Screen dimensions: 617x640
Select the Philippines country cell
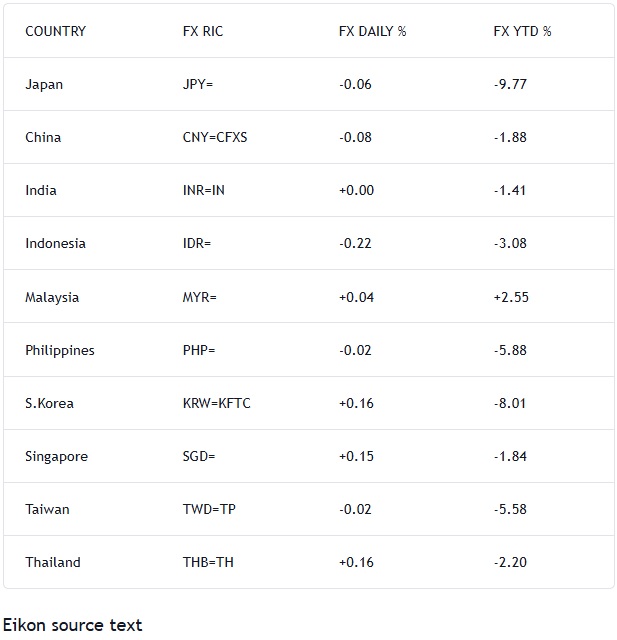point(60,350)
